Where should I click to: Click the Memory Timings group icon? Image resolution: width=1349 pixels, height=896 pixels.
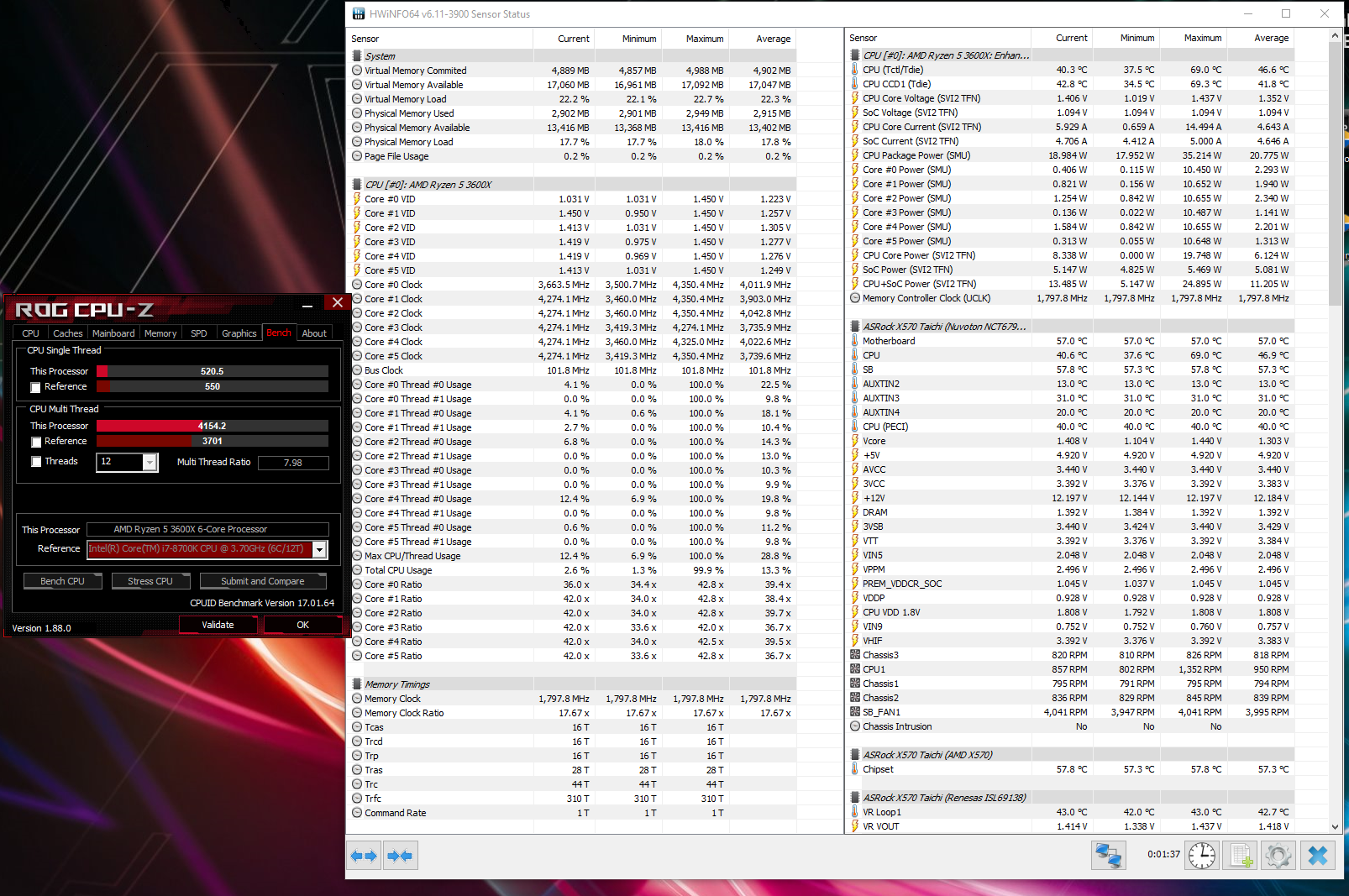click(357, 684)
